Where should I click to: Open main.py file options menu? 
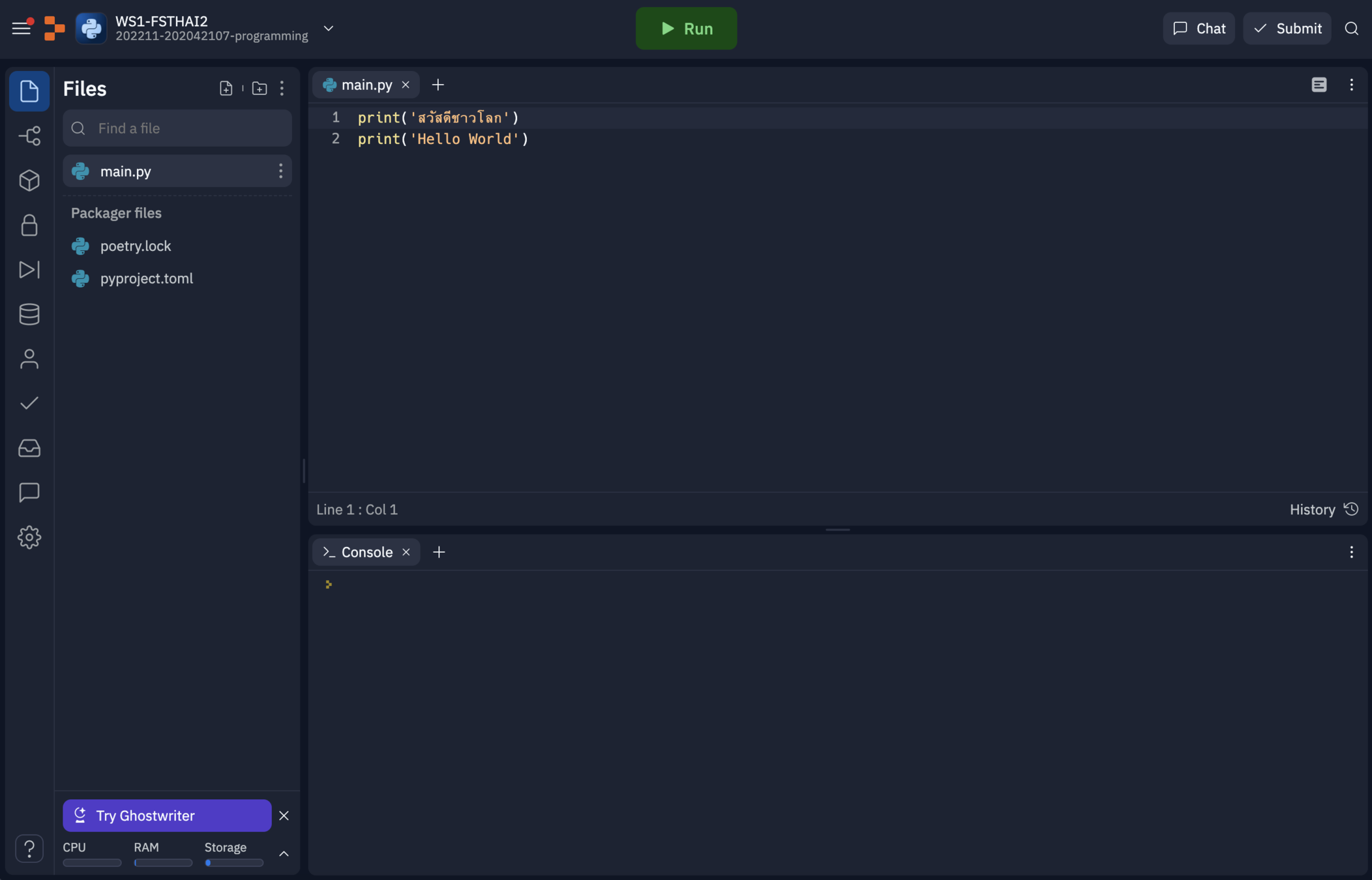click(x=280, y=171)
